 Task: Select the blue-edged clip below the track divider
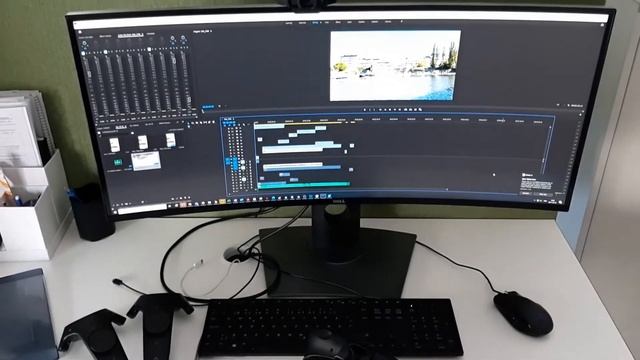point(302,167)
